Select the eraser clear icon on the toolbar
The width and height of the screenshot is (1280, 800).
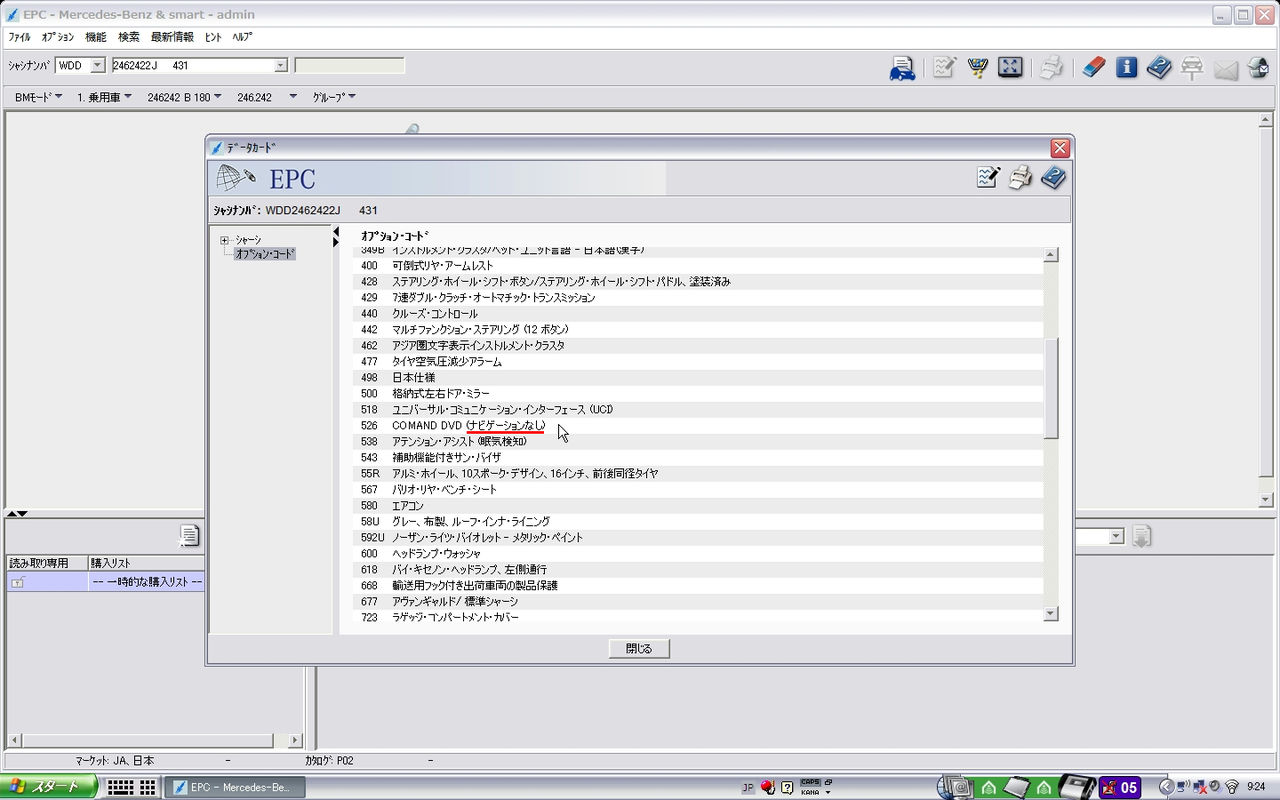[1092, 66]
